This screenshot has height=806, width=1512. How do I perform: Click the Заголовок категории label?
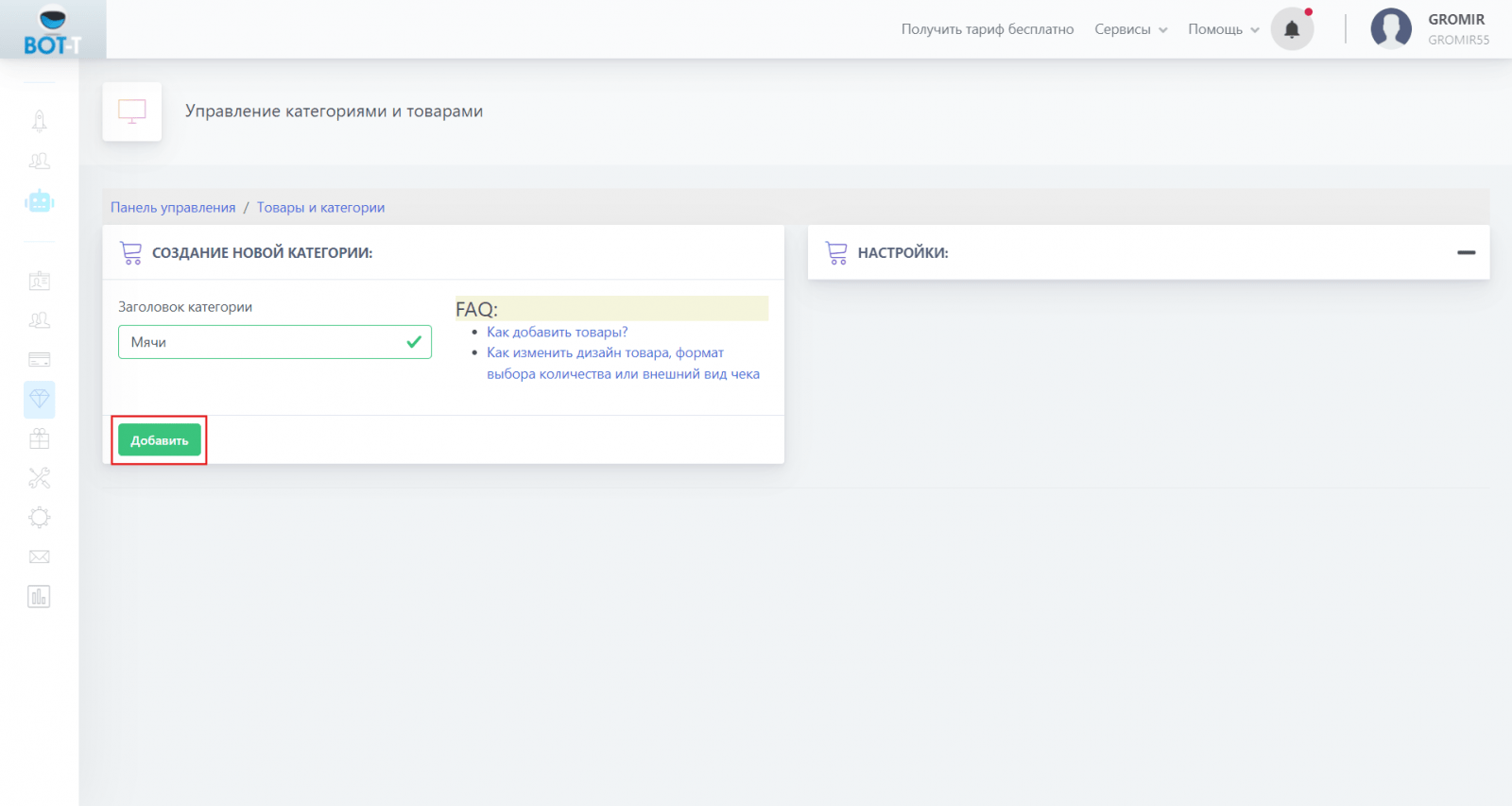point(185,307)
